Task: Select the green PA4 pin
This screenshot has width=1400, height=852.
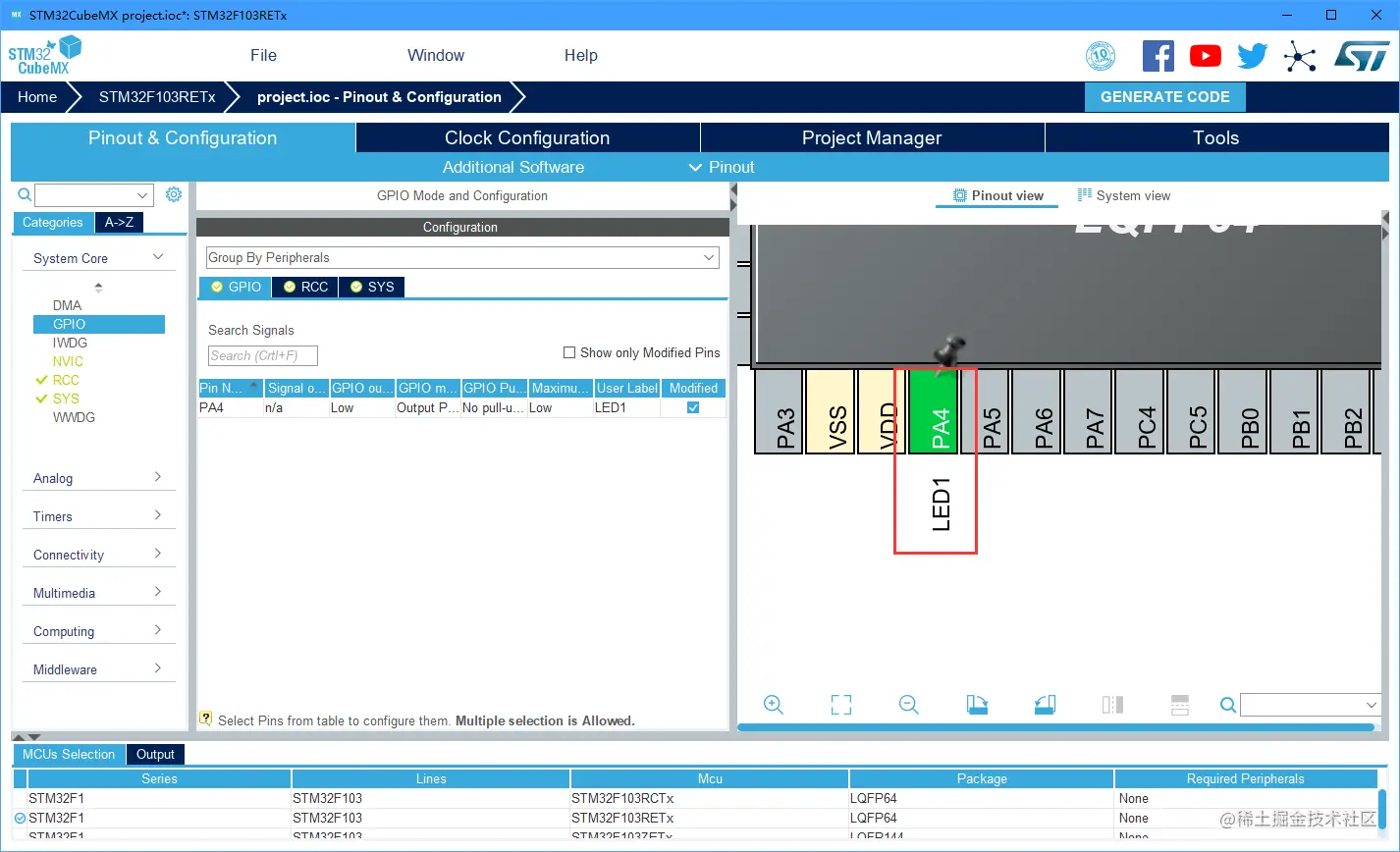Action: pos(935,411)
